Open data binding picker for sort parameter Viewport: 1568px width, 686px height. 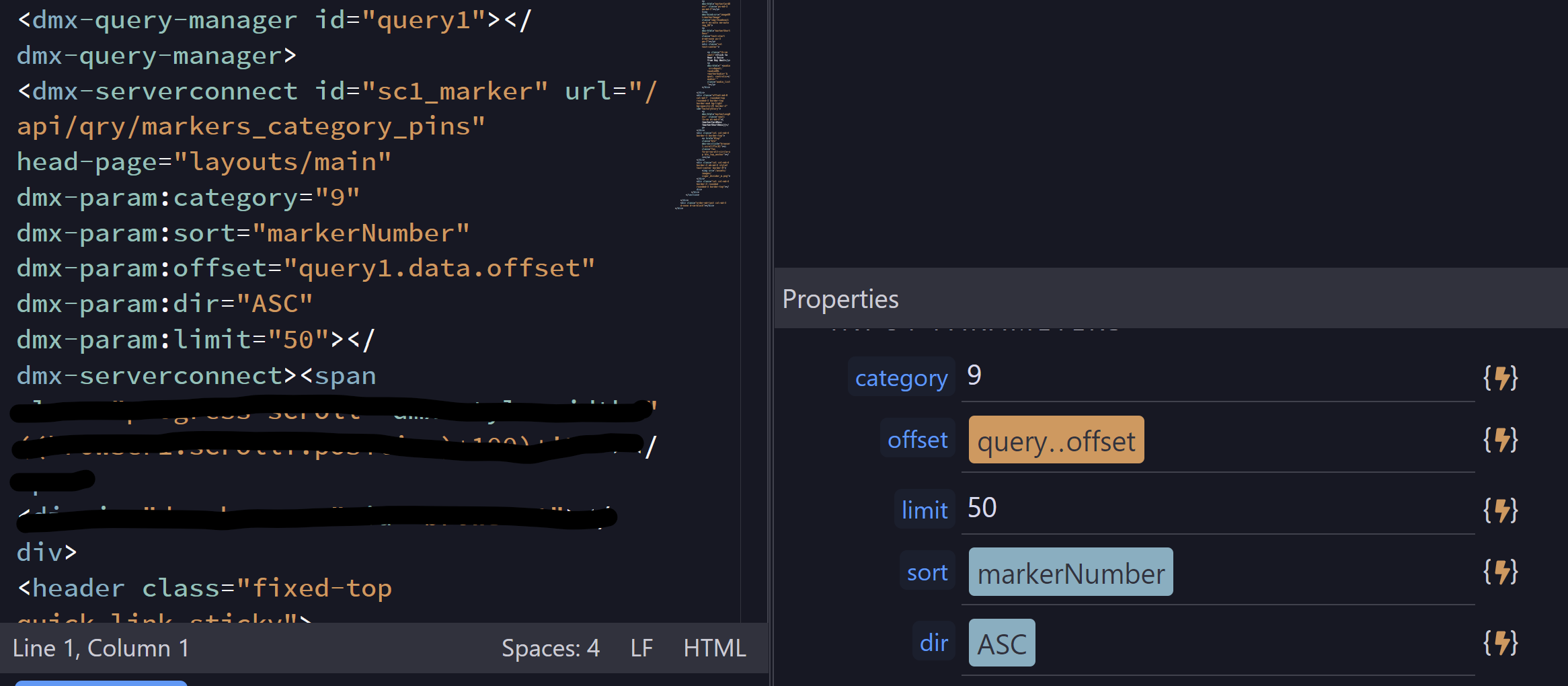(1500, 572)
